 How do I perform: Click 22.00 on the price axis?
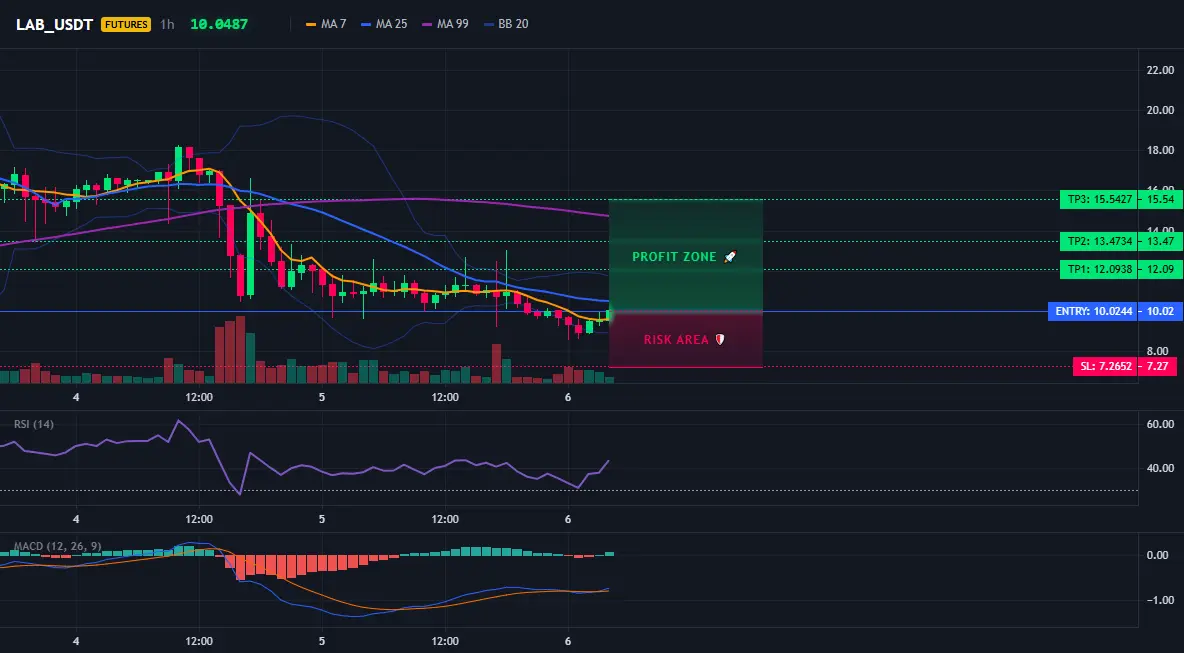(x=1160, y=70)
